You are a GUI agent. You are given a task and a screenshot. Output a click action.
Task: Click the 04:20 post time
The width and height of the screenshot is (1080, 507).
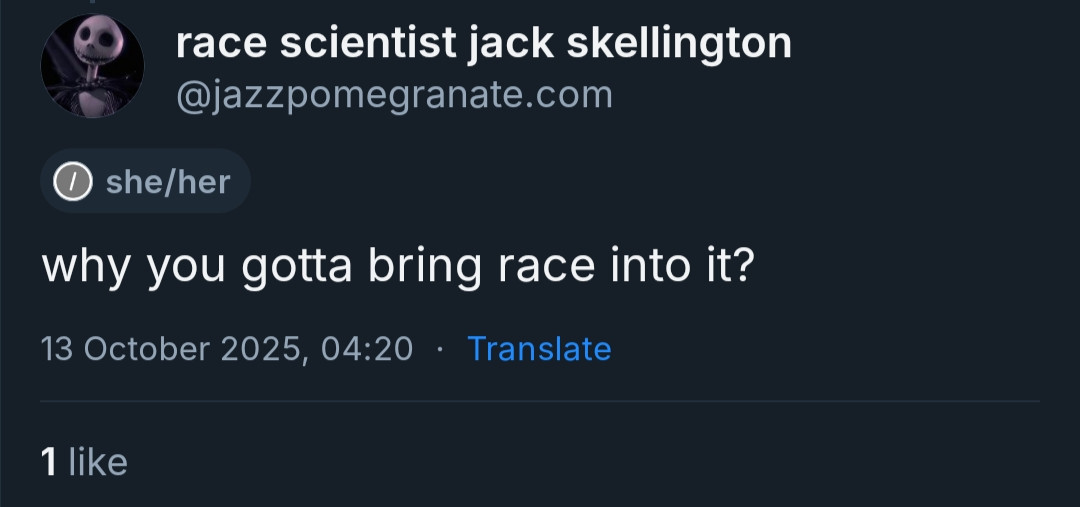[x=368, y=349]
